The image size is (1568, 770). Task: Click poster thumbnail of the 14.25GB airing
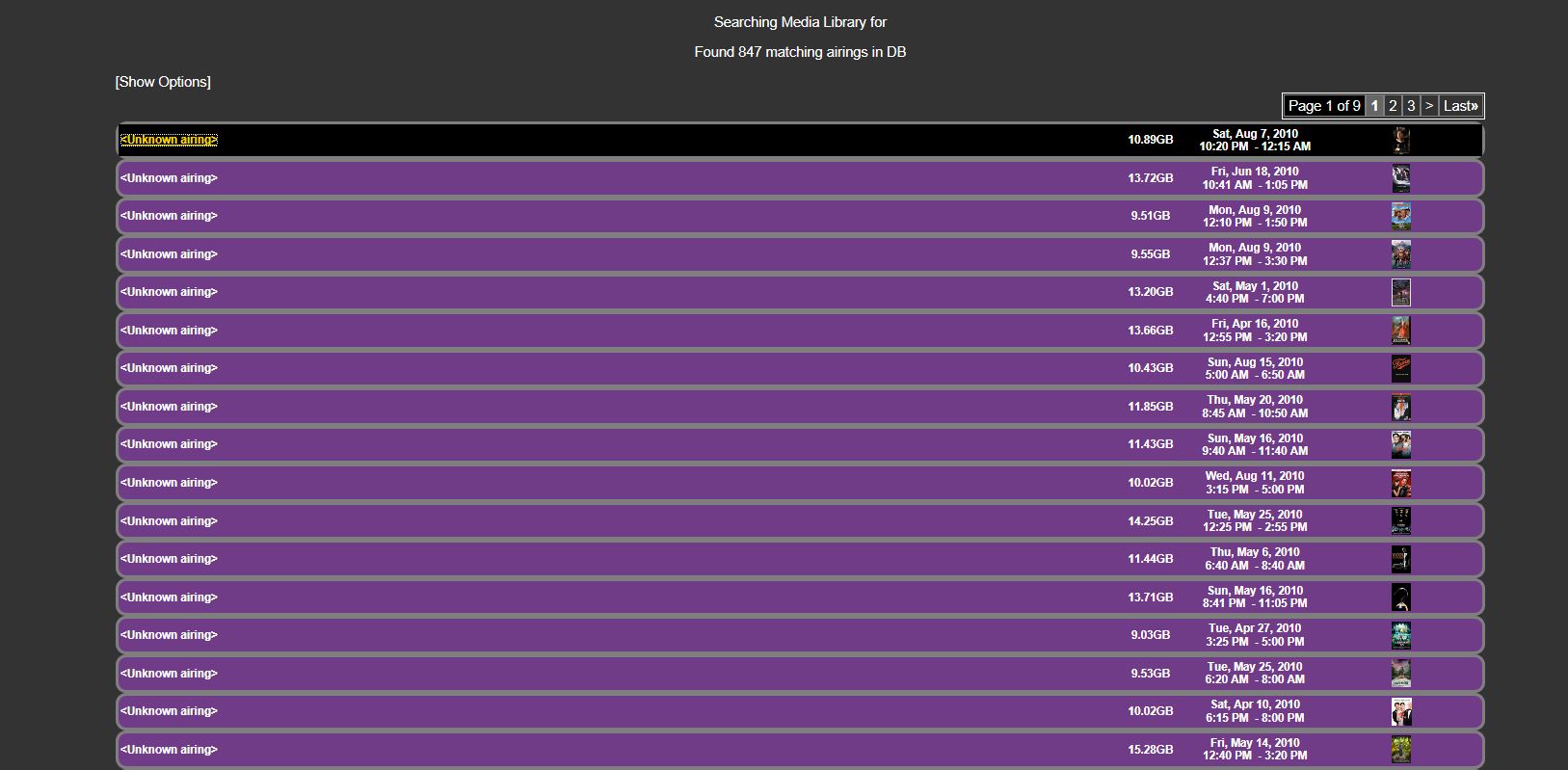click(x=1401, y=520)
